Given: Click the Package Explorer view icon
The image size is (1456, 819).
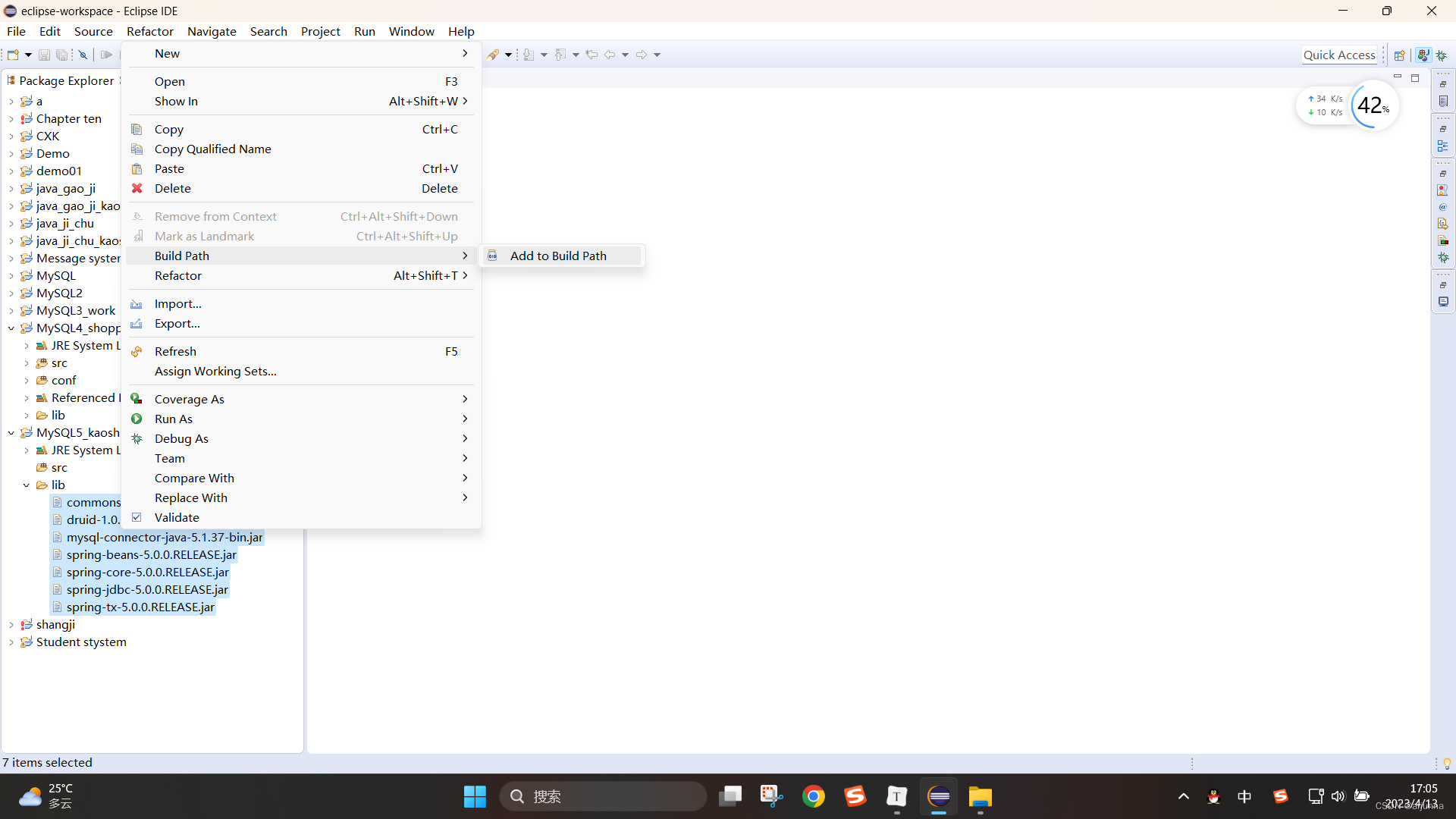Looking at the screenshot, I should tap(11, 80).
